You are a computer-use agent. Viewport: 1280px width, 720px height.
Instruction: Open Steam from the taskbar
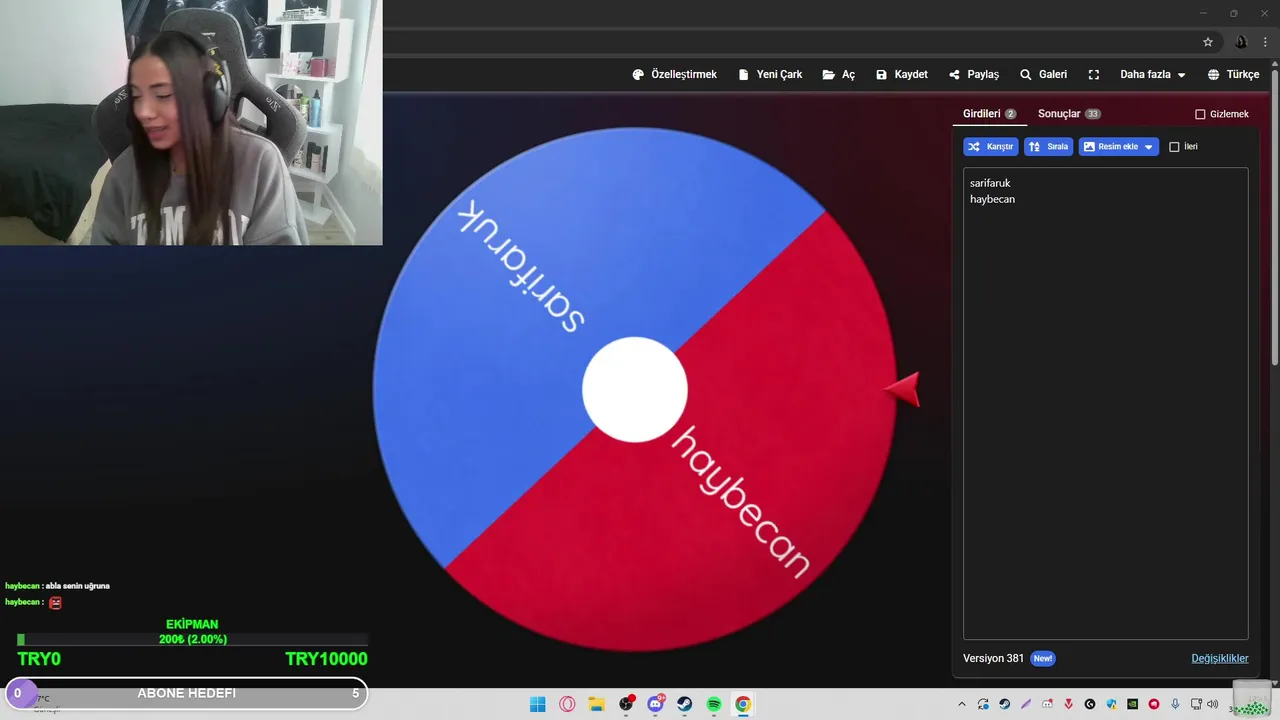pos(685,704)
